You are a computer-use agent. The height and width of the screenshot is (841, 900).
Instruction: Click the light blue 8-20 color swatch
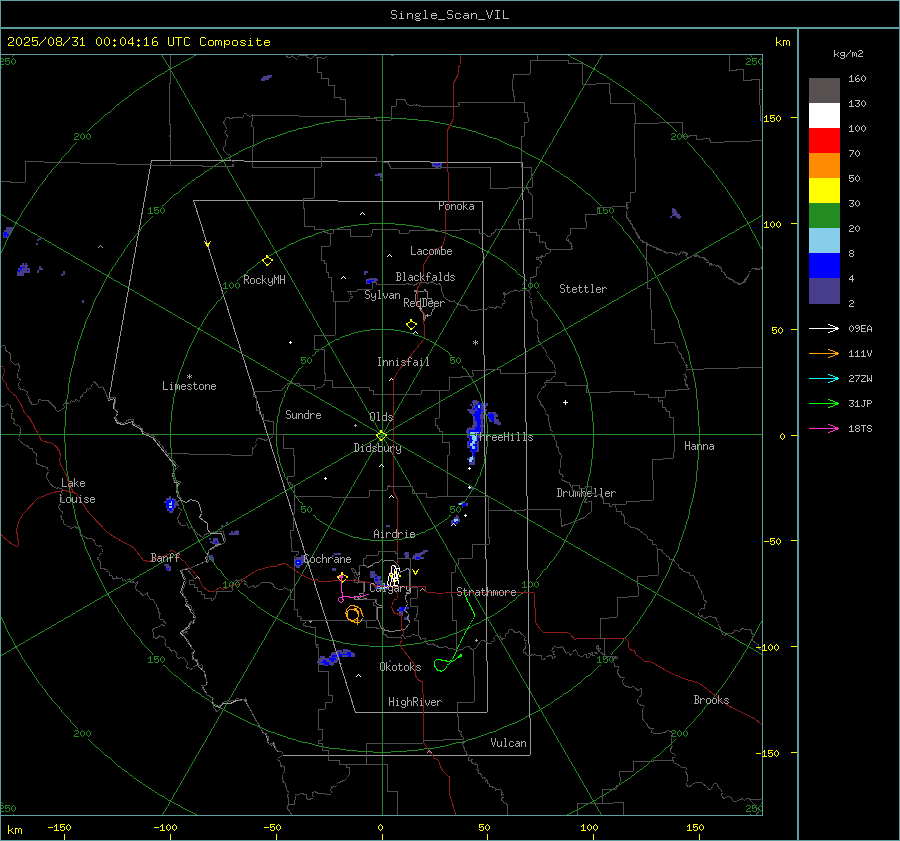[x=824, y=241]
